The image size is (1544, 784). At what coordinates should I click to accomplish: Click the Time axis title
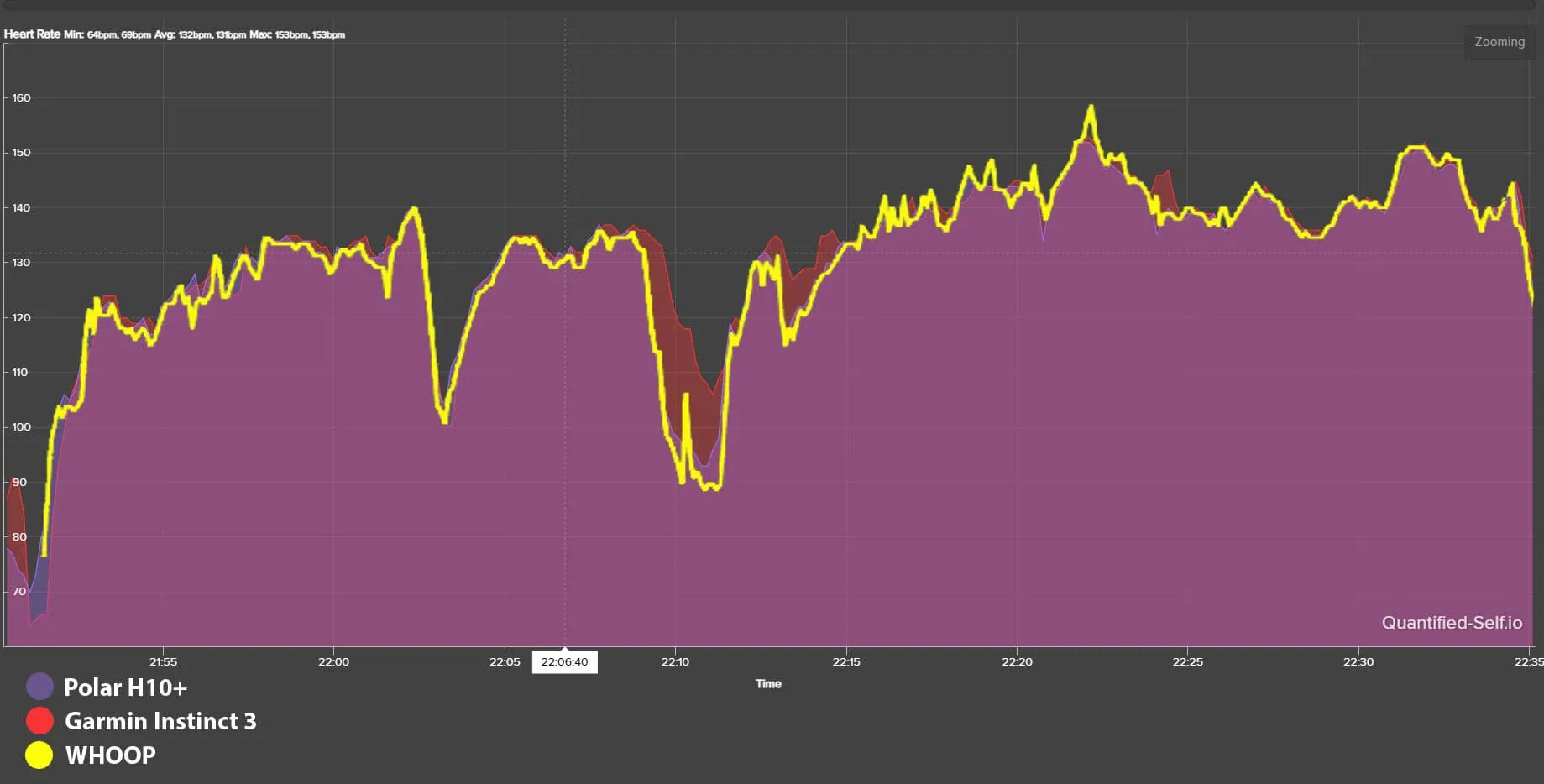click(768, 684)
